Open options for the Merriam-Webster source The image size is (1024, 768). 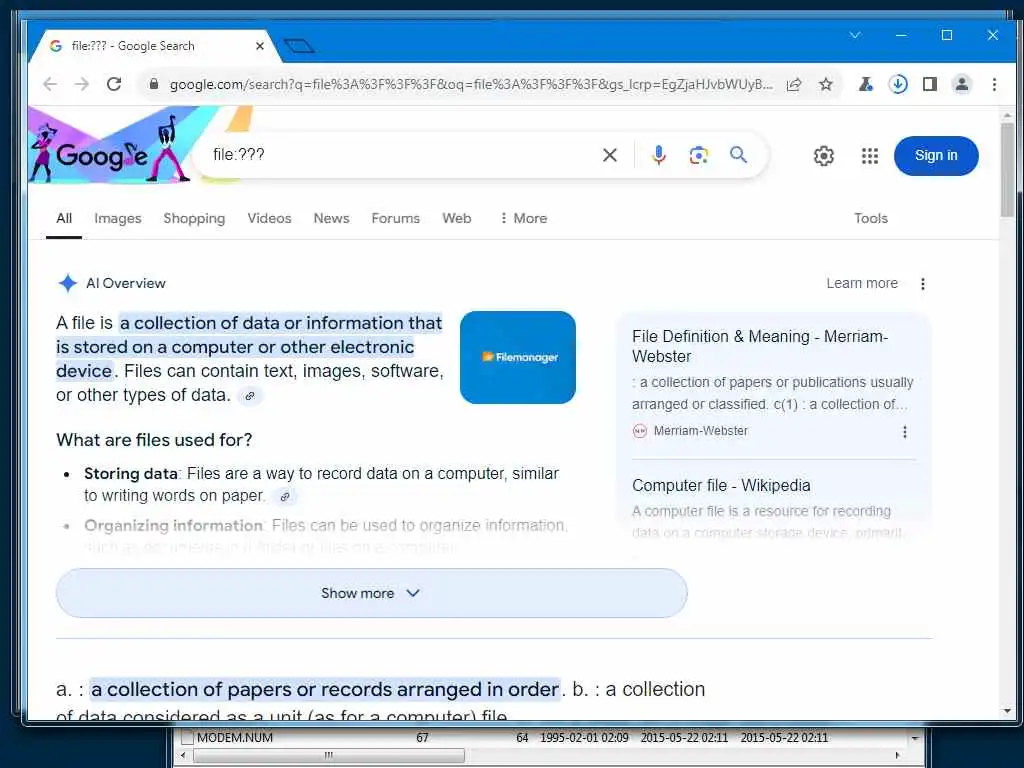(x=904, y=432)
